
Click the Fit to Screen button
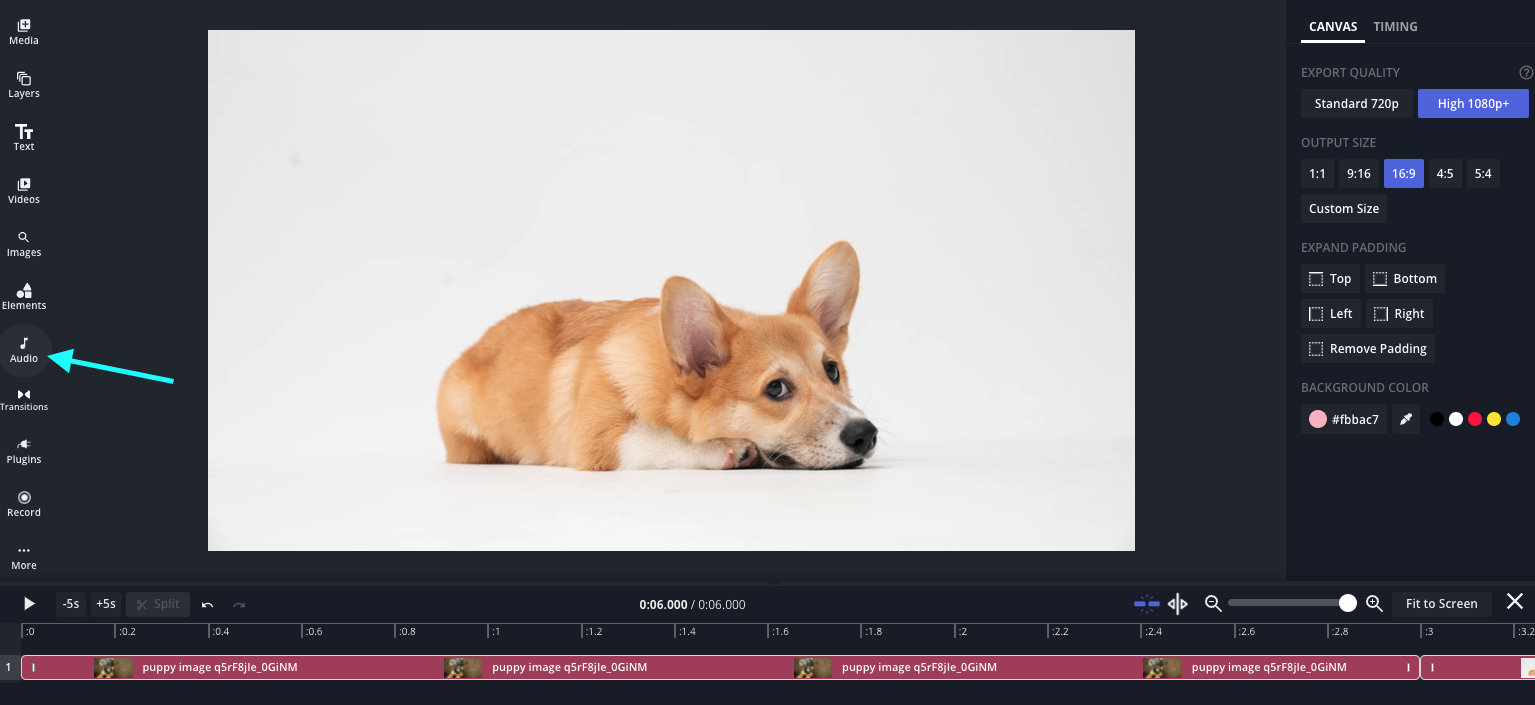[x=1441, y=604]
